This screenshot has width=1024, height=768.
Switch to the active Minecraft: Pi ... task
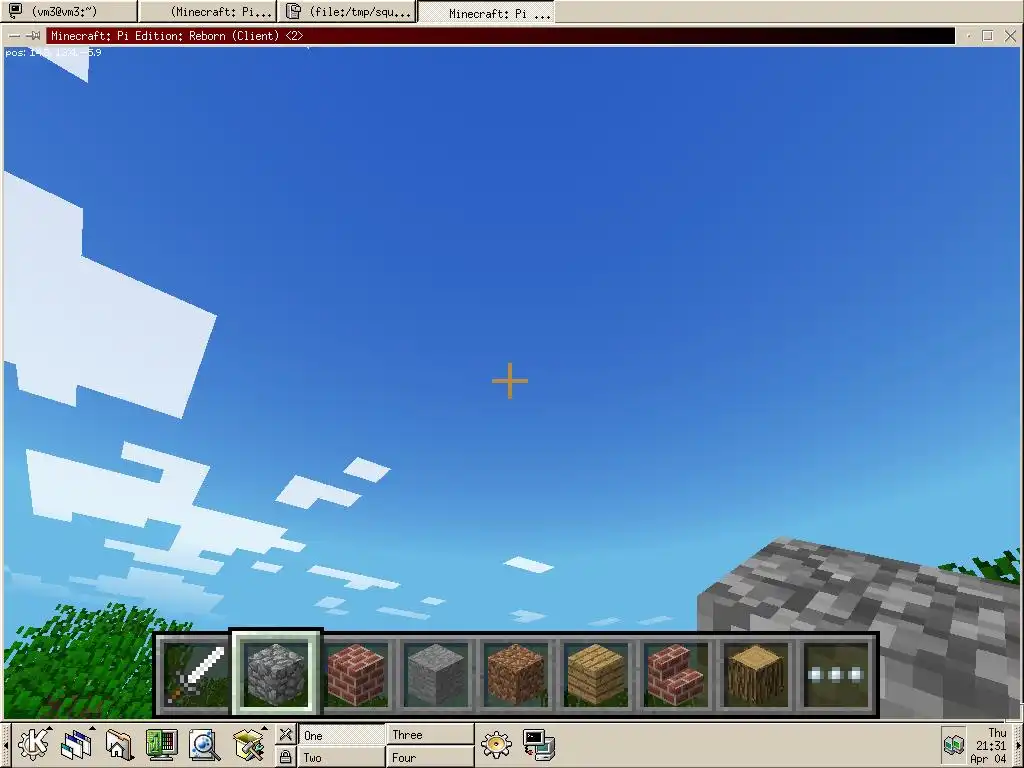coord(487,12)
